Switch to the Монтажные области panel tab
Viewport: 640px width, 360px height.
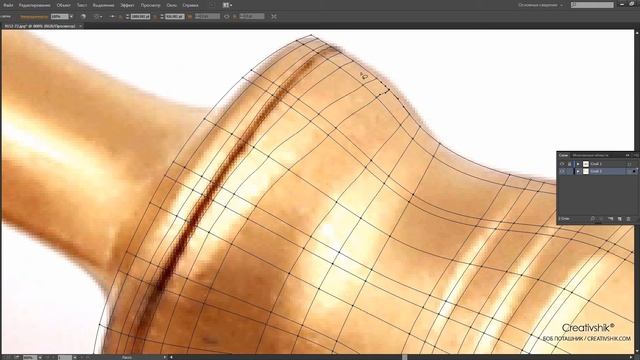pyautogui.click(x=590, y=155)
